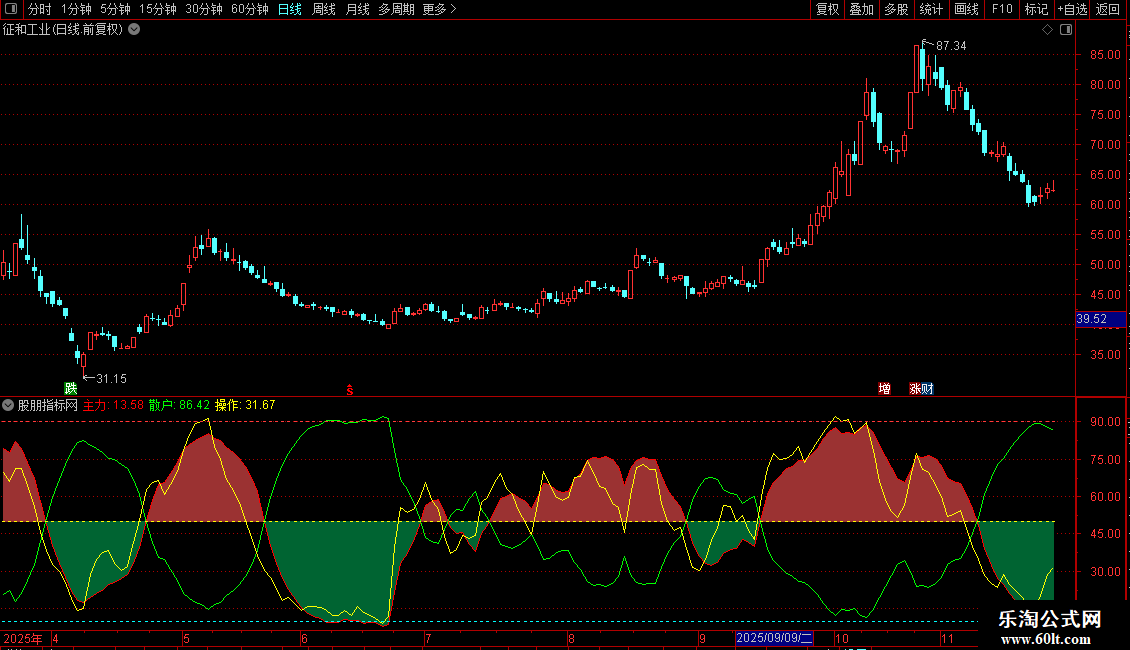1130x650 pixels.
Task: Click the 87.34 high price label
Action: 951,45
